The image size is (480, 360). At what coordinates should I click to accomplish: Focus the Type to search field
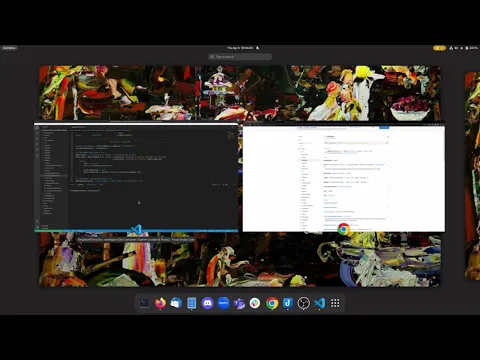point(240,57)
